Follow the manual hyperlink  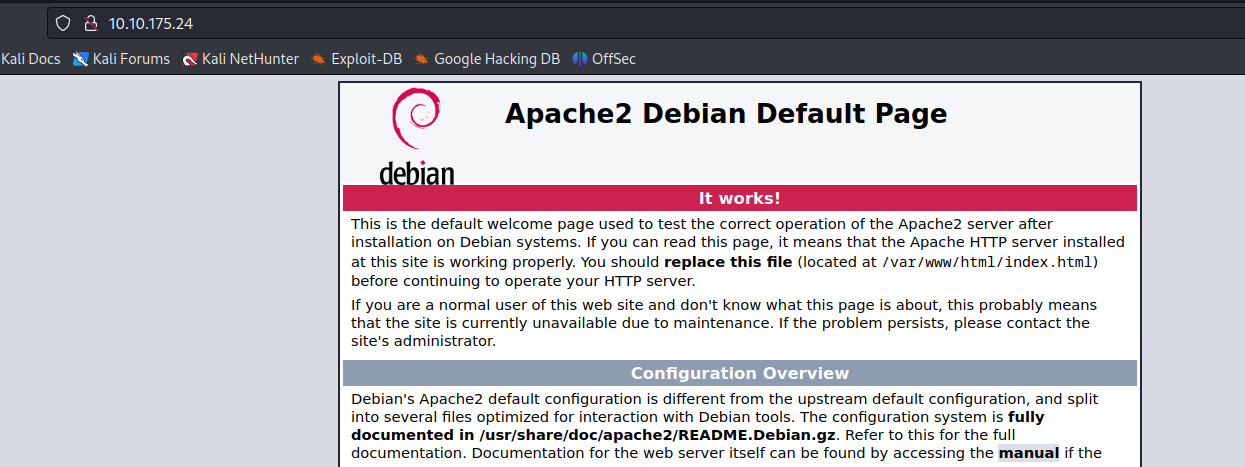(x=1029, y=453)
